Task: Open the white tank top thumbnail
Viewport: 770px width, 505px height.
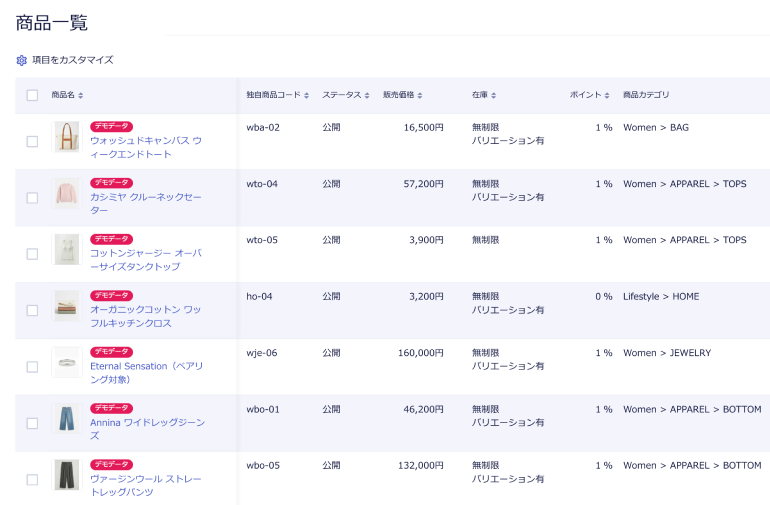Action: (67, 250)
